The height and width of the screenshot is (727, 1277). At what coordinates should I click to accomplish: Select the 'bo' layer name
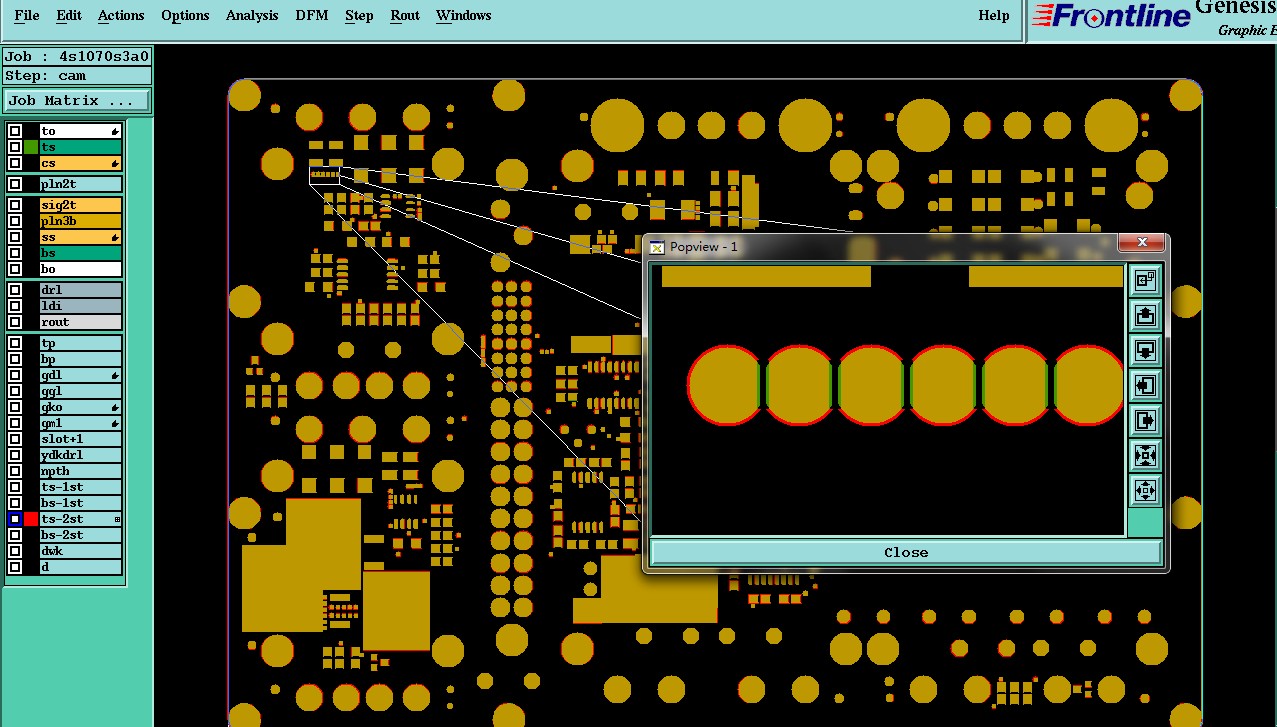tap(80, 269)
